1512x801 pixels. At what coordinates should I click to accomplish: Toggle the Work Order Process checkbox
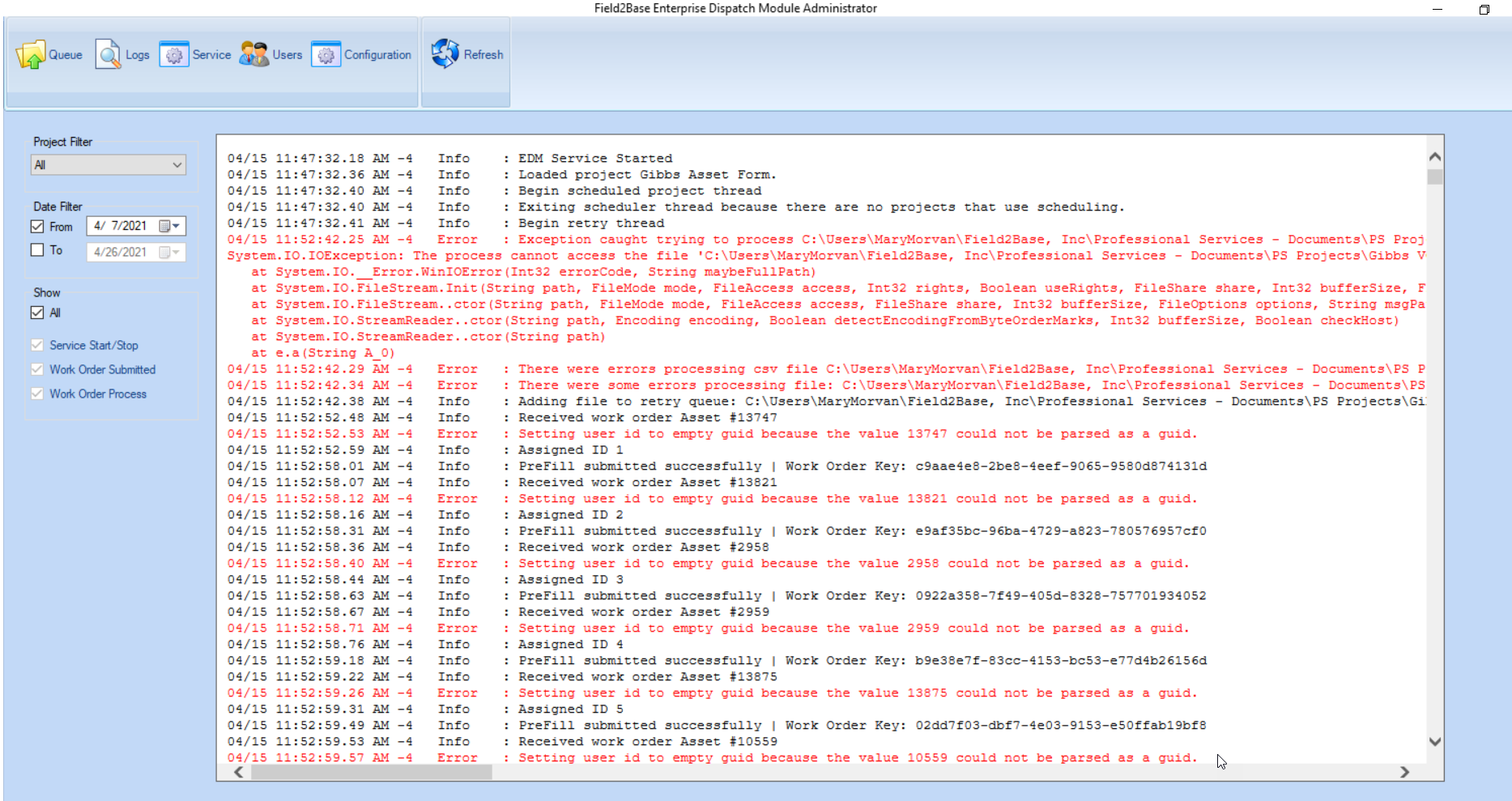[37, 394]
